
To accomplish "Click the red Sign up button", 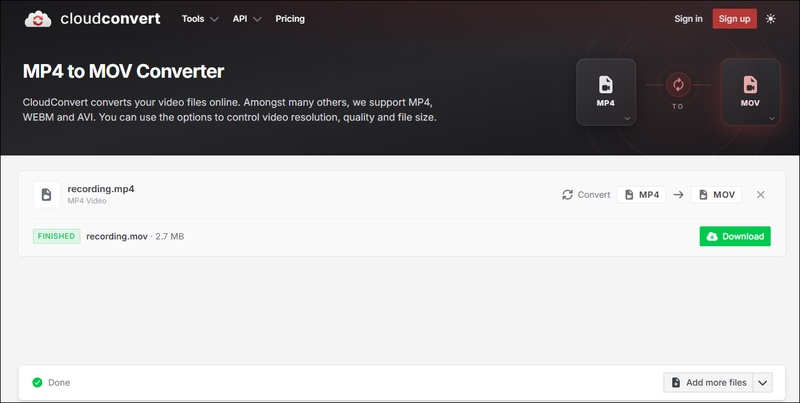I will (734, 19).
